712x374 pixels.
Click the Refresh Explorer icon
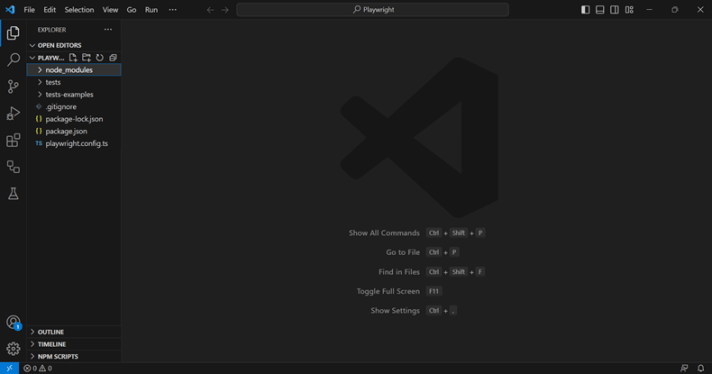coord(99,58)
